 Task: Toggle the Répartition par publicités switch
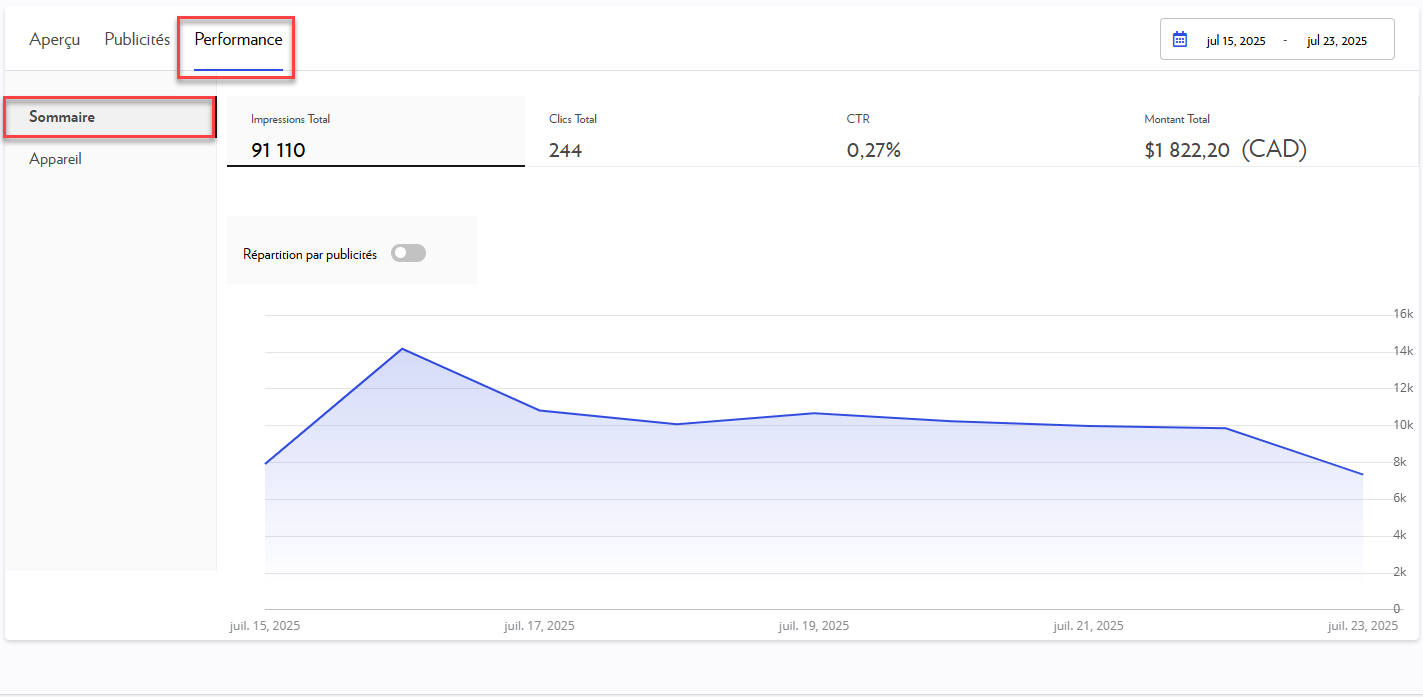tap(408, 254)
